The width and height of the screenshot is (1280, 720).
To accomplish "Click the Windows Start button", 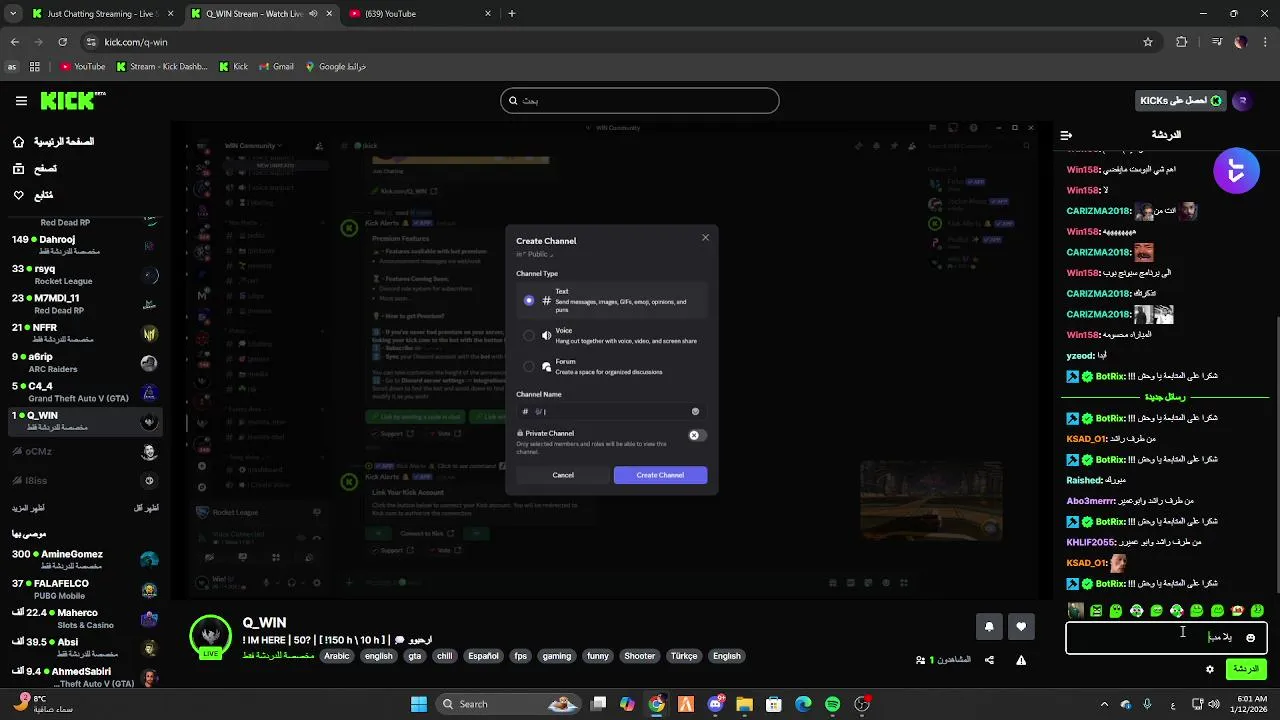I will [x=419, y=704].
